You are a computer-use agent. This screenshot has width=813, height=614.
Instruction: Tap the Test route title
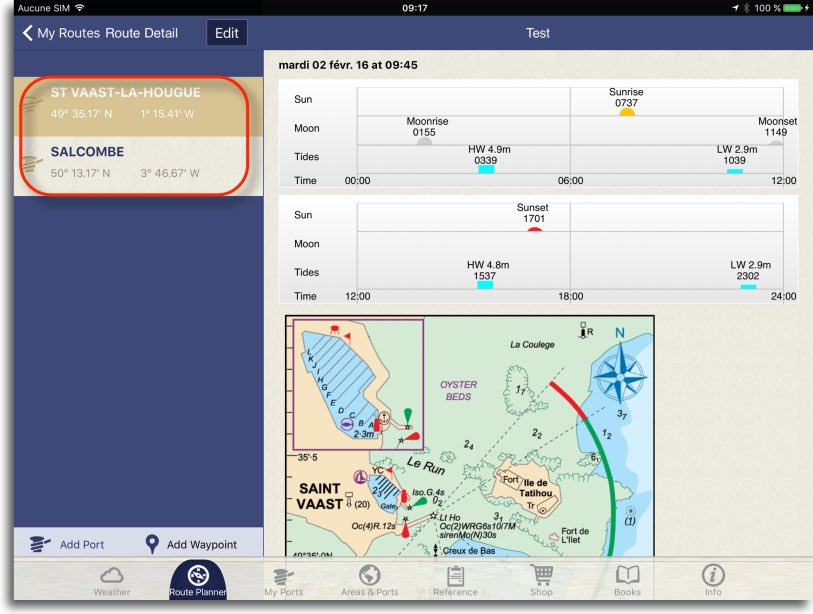coord(538,33)
